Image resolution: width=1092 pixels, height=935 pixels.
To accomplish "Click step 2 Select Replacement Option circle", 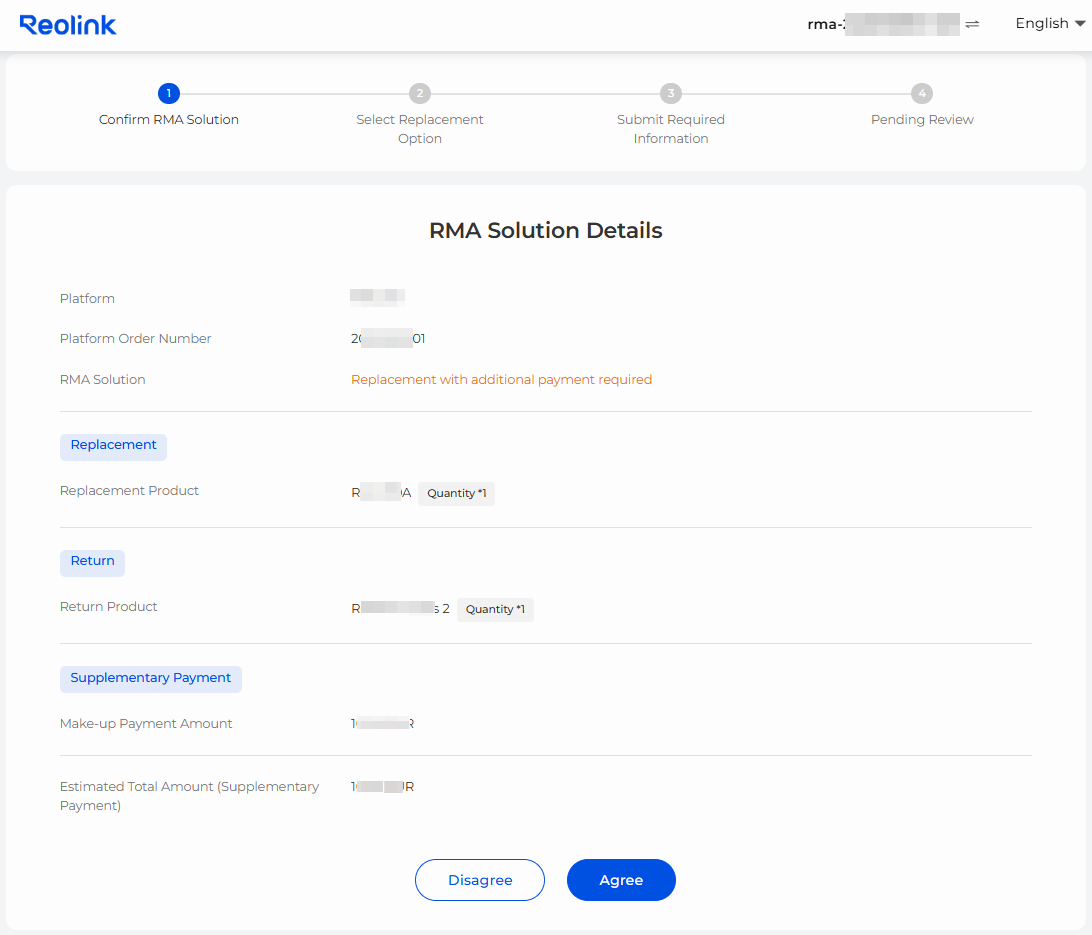I will coord(420,93).
